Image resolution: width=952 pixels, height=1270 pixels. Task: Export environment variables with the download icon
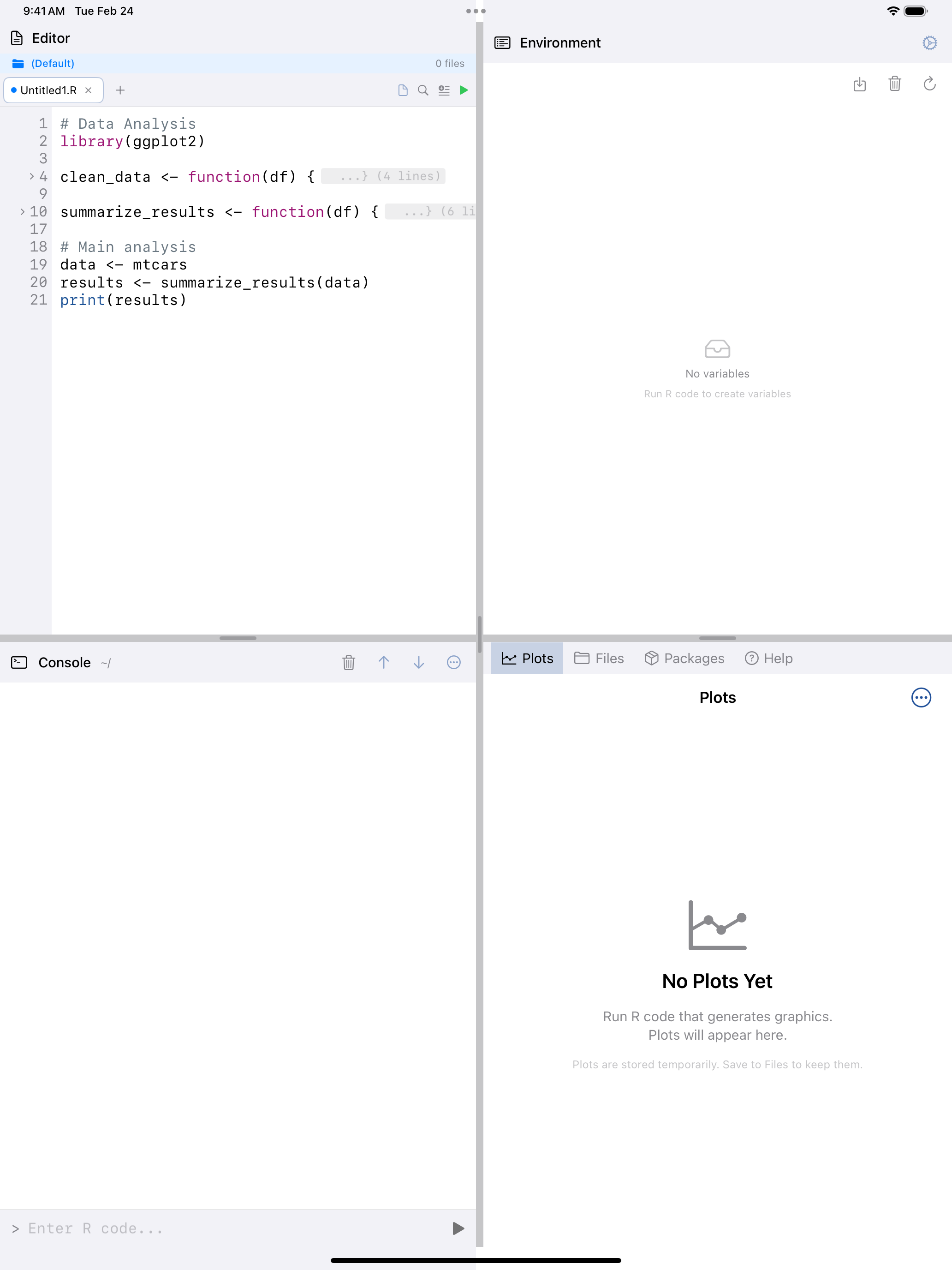coord(860,84)
